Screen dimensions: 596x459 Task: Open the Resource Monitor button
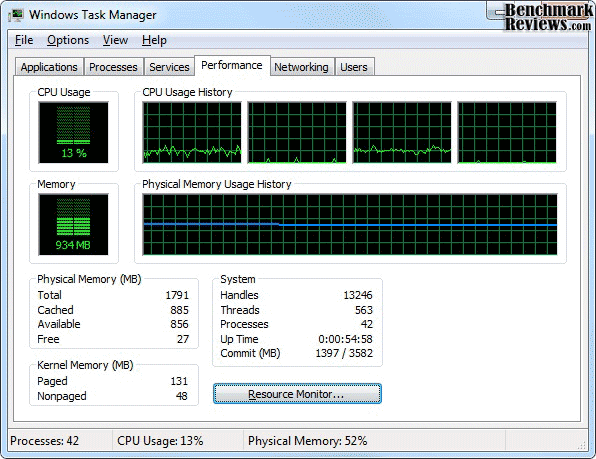coord(297,394)
